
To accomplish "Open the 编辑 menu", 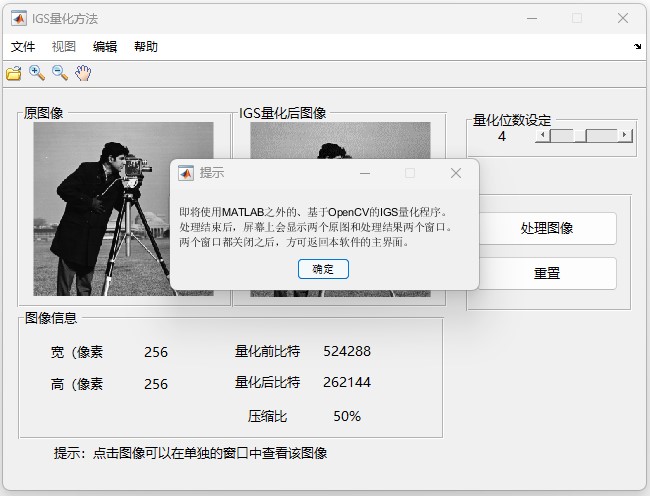I will [x=105, y=46].
